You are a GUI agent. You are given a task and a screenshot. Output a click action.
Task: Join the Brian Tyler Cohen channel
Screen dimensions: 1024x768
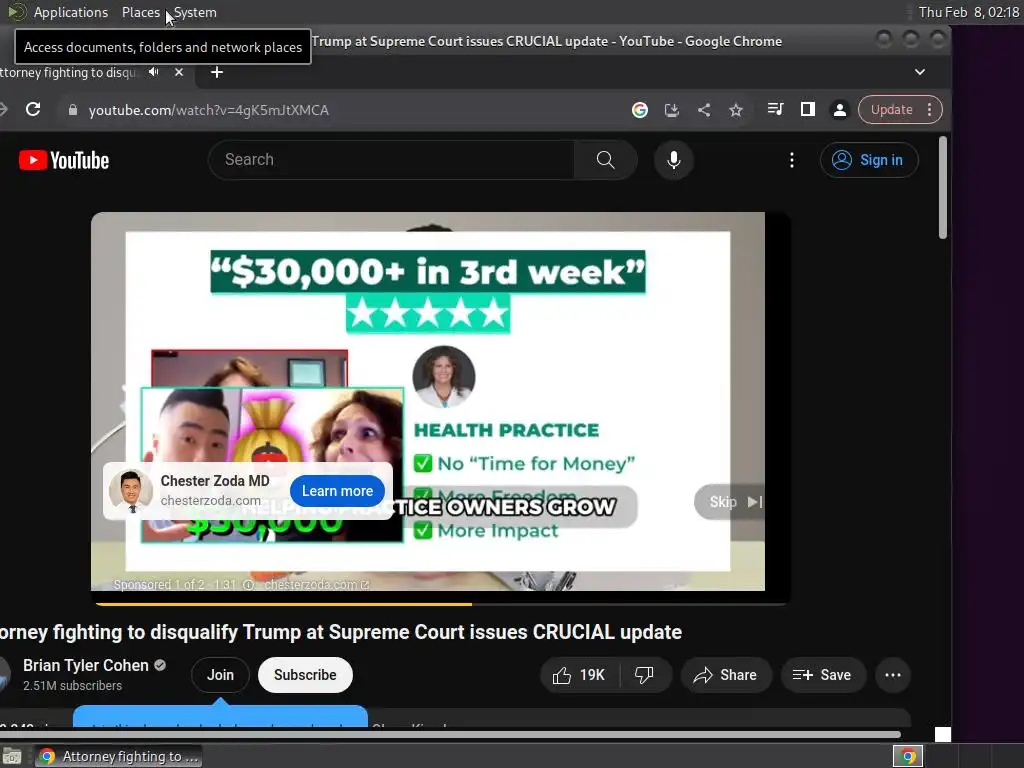coord(220,675)
